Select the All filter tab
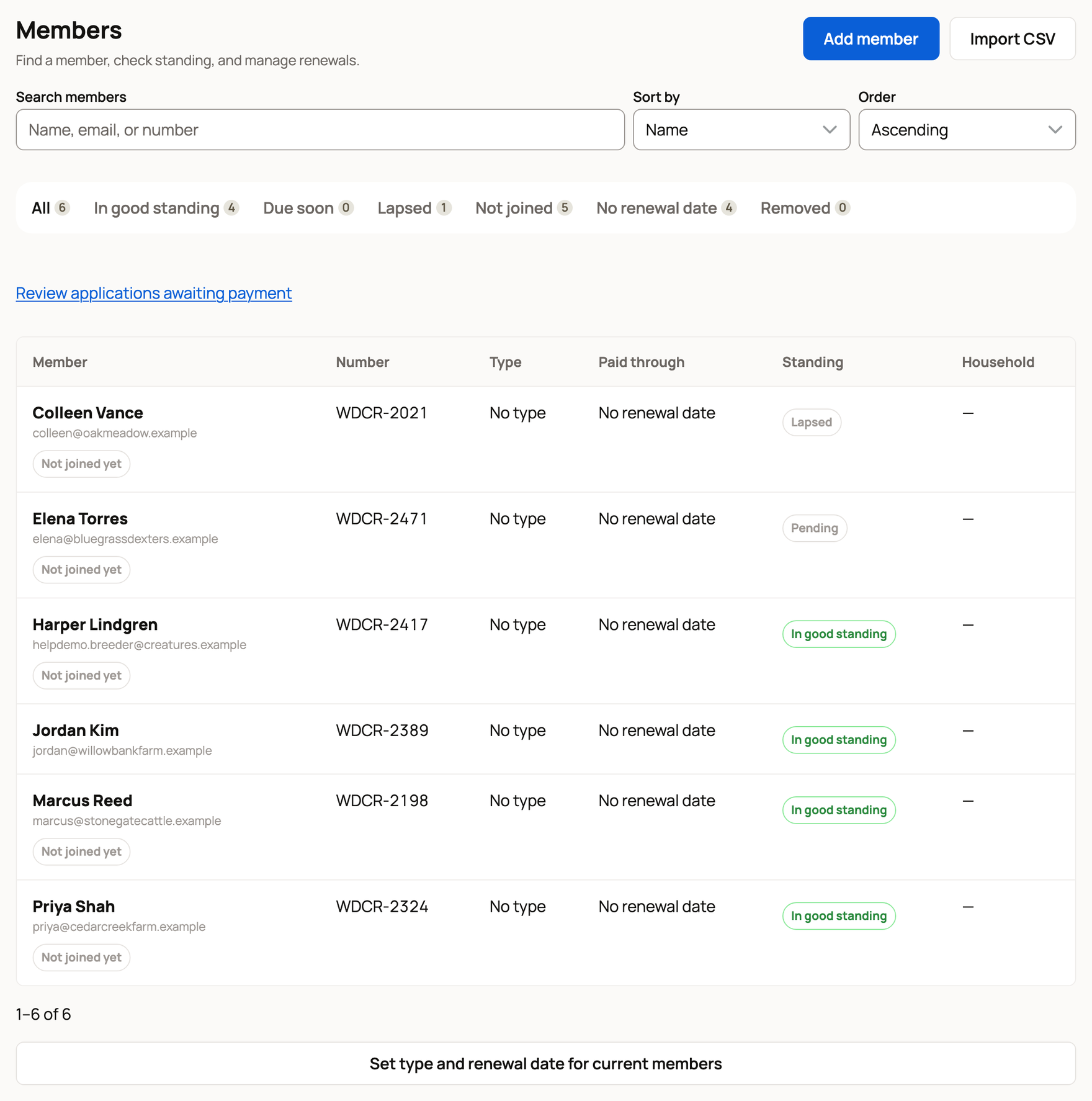The image size is (1092, 1101). pos(50,208)
